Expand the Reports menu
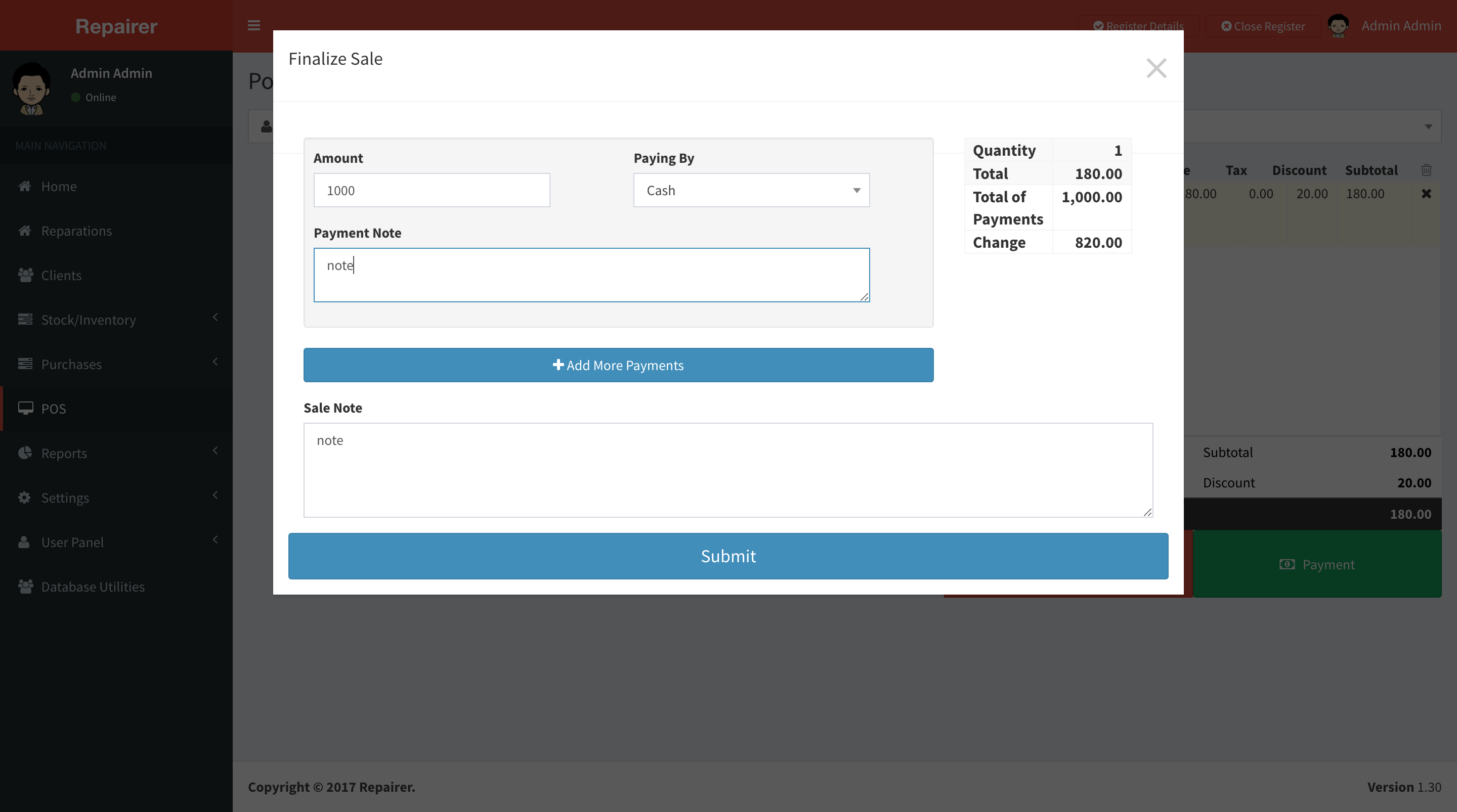The image size is (1457, 812). pyautogui.click(x=116, y=453)
